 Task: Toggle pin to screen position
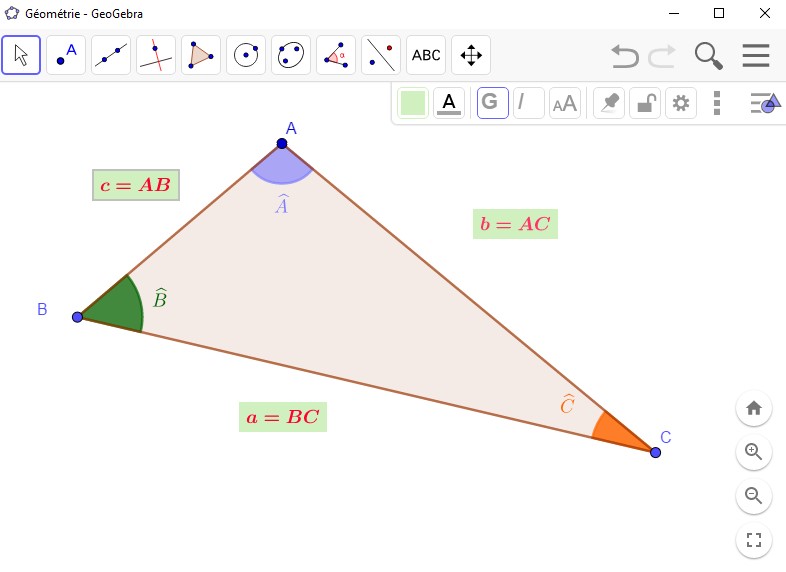pyautogui.click(x=609, y=103)
